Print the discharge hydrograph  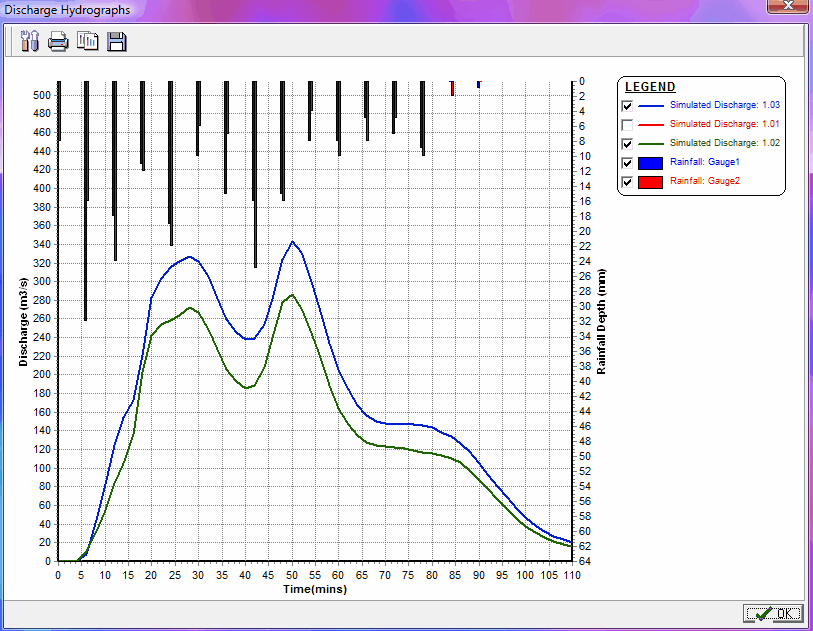click(58, 41)
